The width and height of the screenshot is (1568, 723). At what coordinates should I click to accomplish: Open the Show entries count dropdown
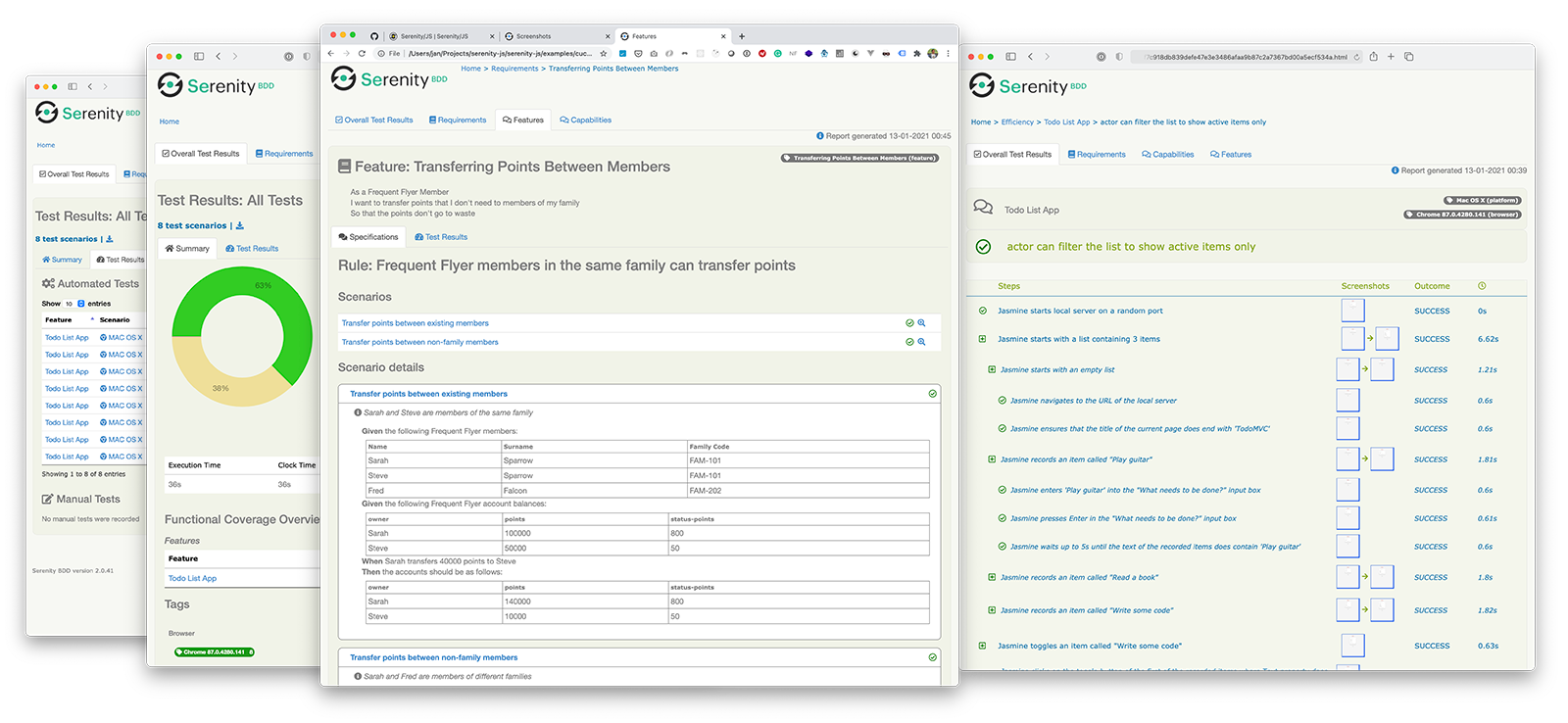(x=75, y=304)
